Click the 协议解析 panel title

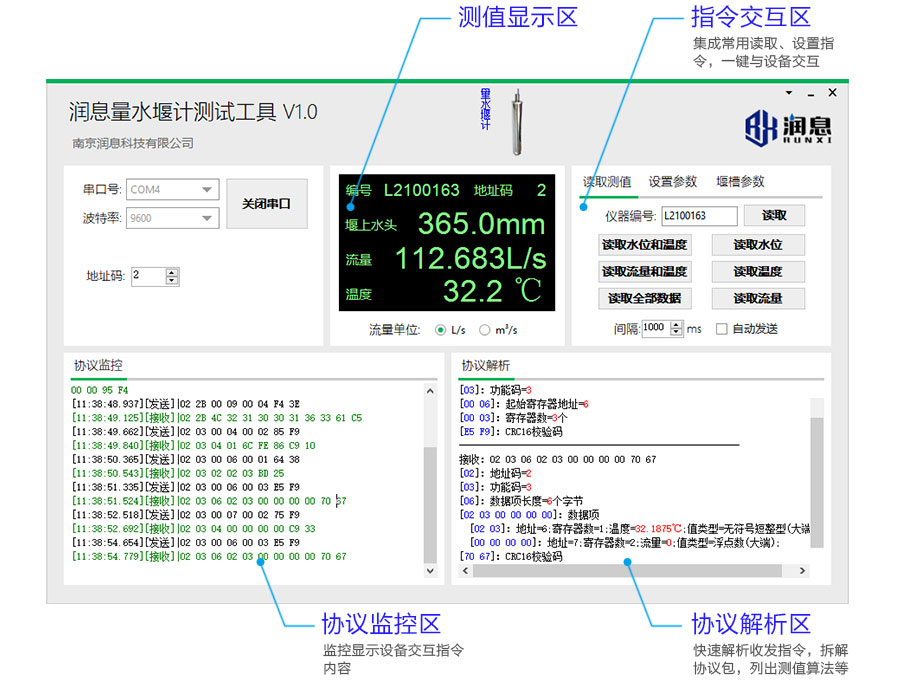486,366
